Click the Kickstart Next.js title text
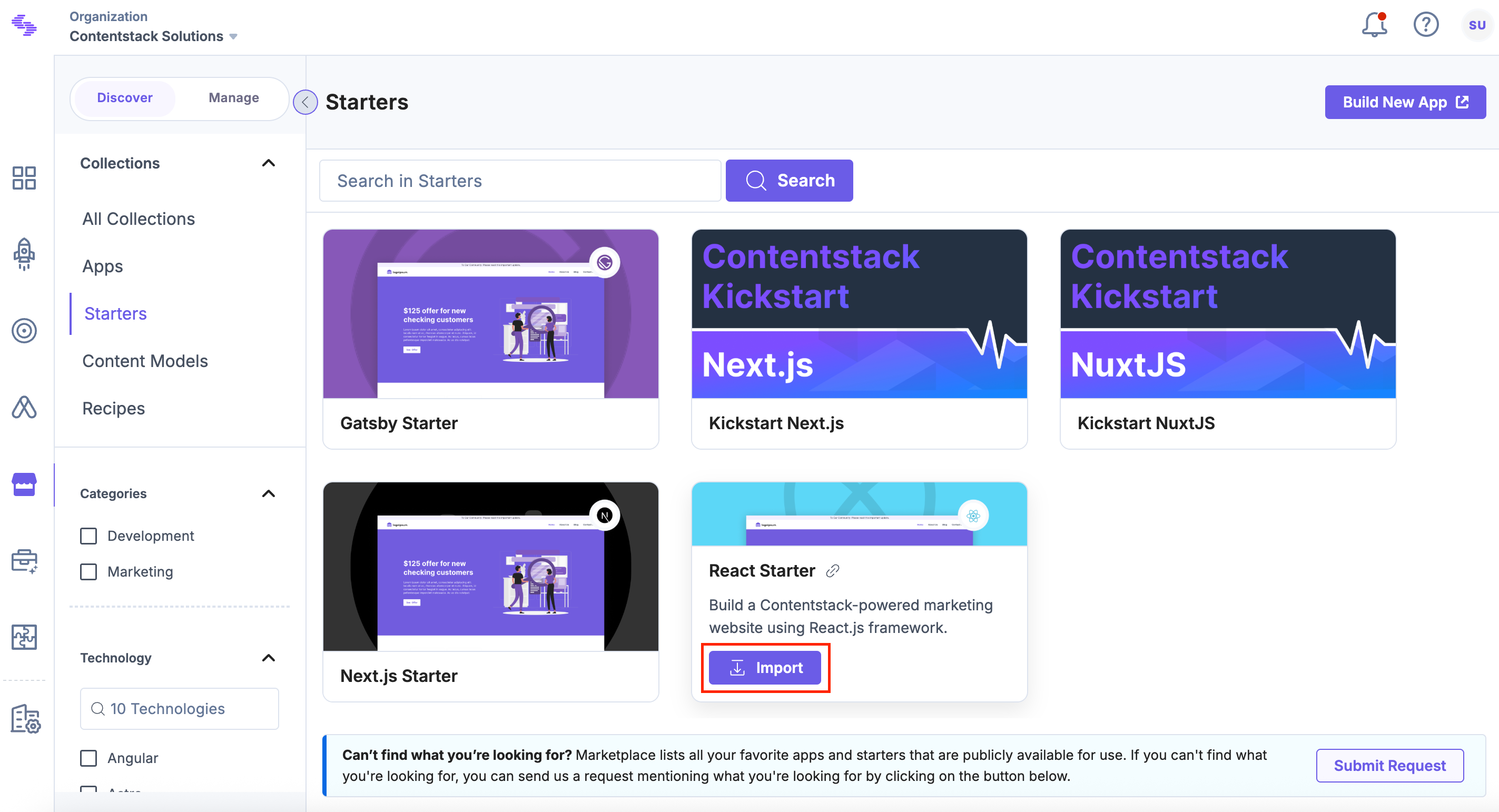This screenshot has height=812, width=1499. click(776, 423)
